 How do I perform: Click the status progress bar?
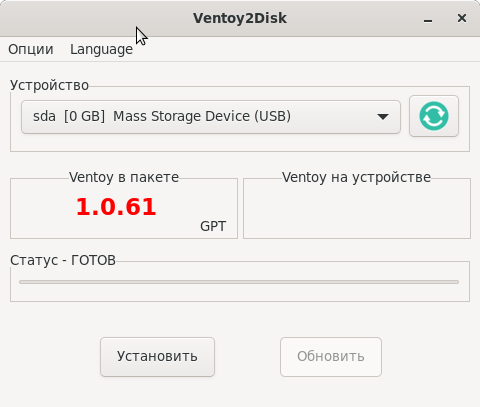239,282
